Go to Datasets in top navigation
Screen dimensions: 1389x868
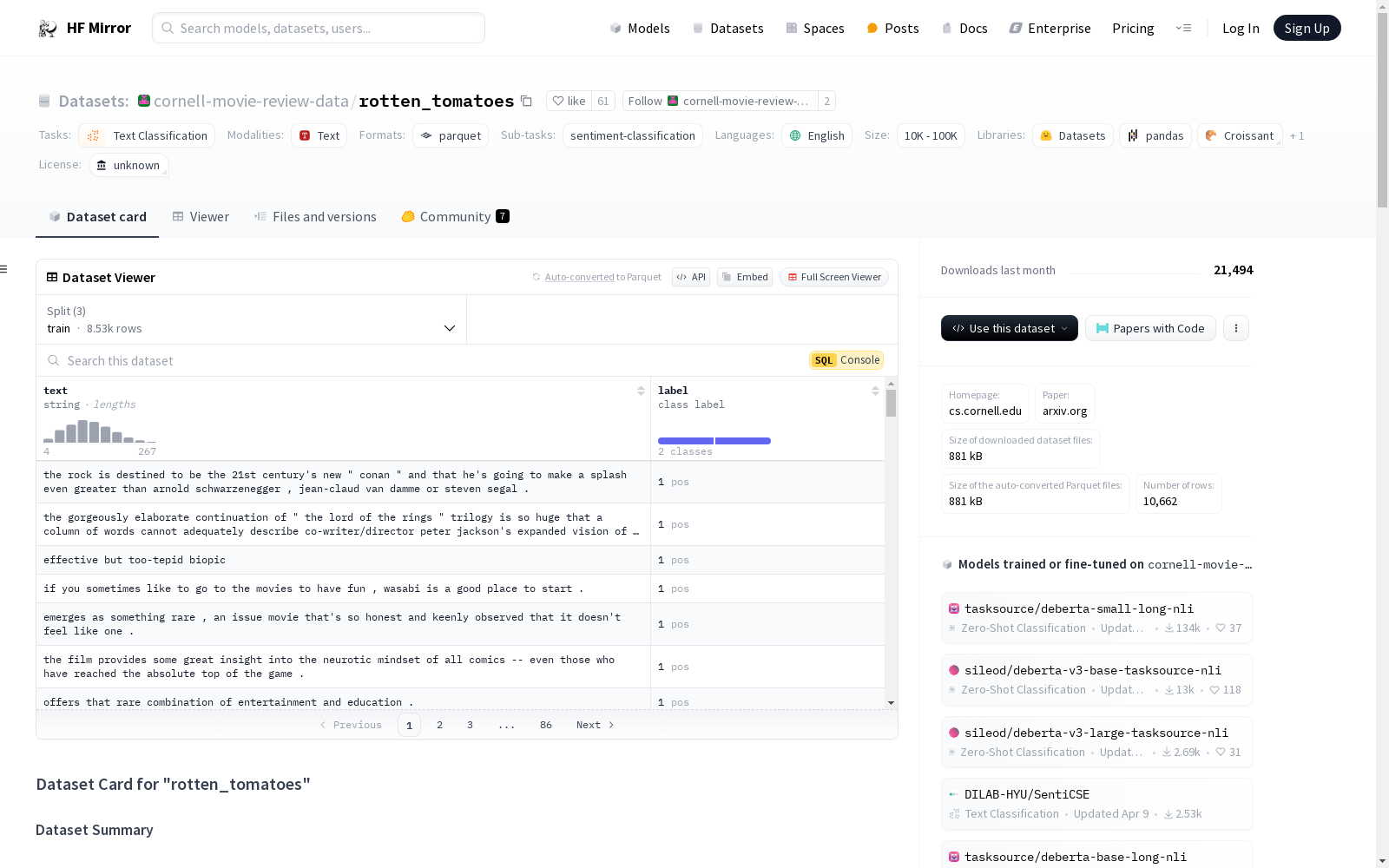coord(727,28)
